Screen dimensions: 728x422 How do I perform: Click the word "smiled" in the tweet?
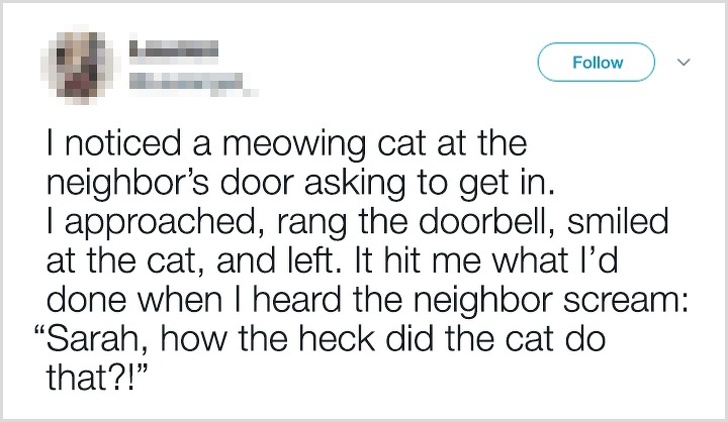tap(618, 221)
